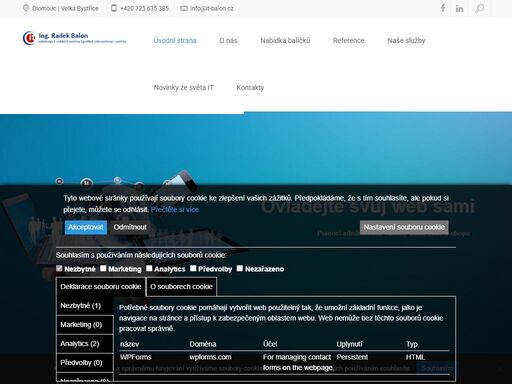Click the Účel column header
The width and height of the screenshot is (512, 384).
(x=270, y=344)
